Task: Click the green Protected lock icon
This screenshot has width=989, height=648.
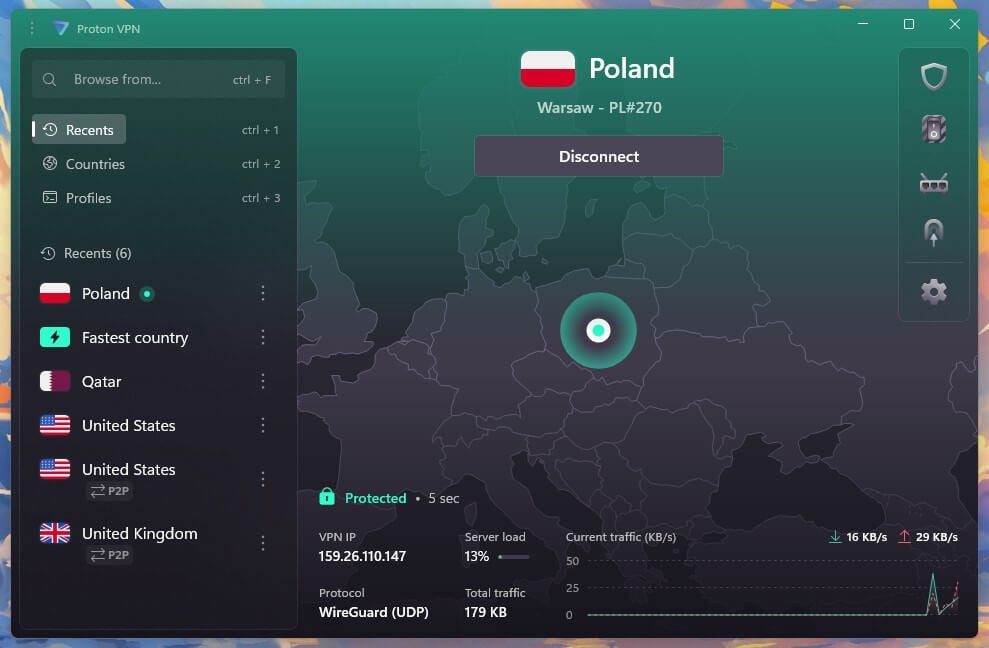Action: pyautogui.click(x=327, y=497)
